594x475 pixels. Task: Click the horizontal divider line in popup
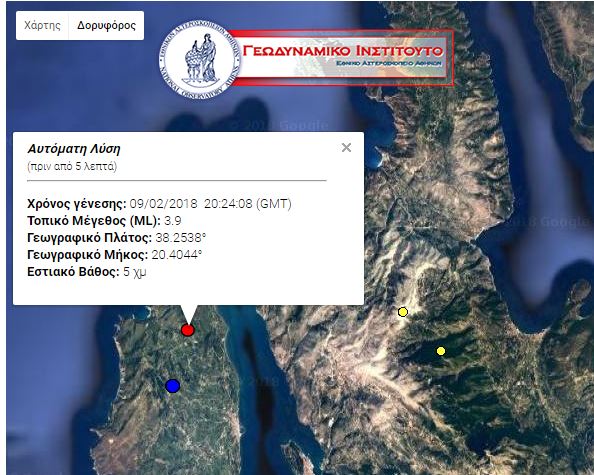click(x=177, y=181)
